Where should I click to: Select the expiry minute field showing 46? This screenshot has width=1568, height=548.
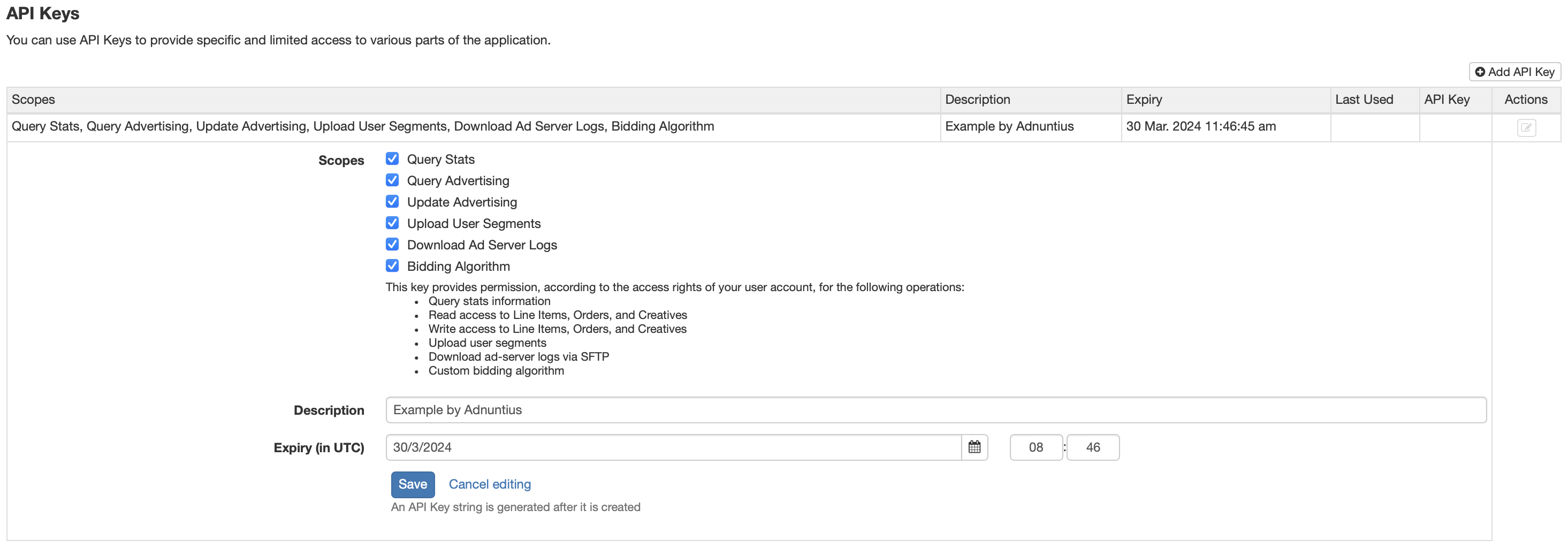(1092, 447)
